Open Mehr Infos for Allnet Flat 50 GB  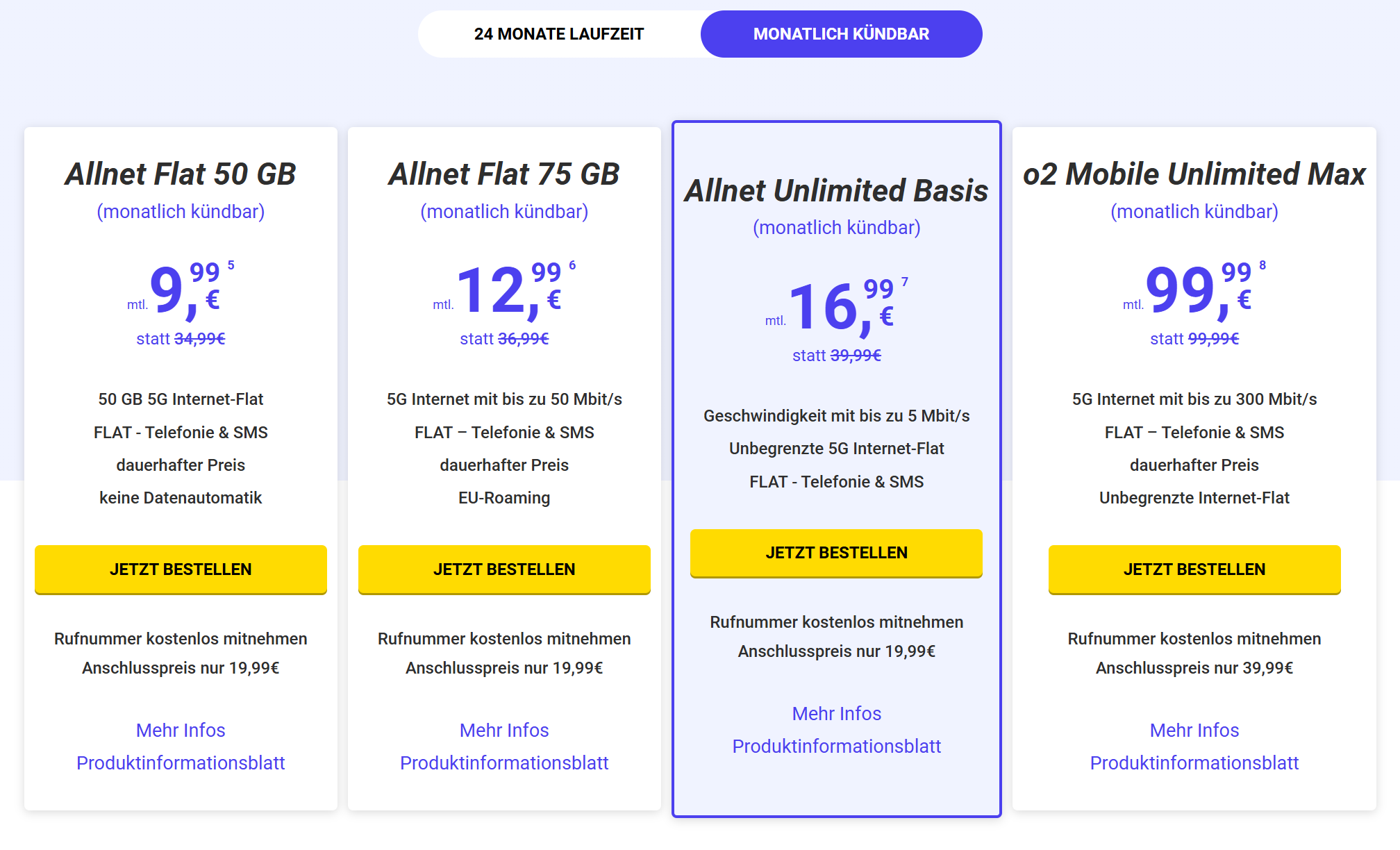pos(181,730)
